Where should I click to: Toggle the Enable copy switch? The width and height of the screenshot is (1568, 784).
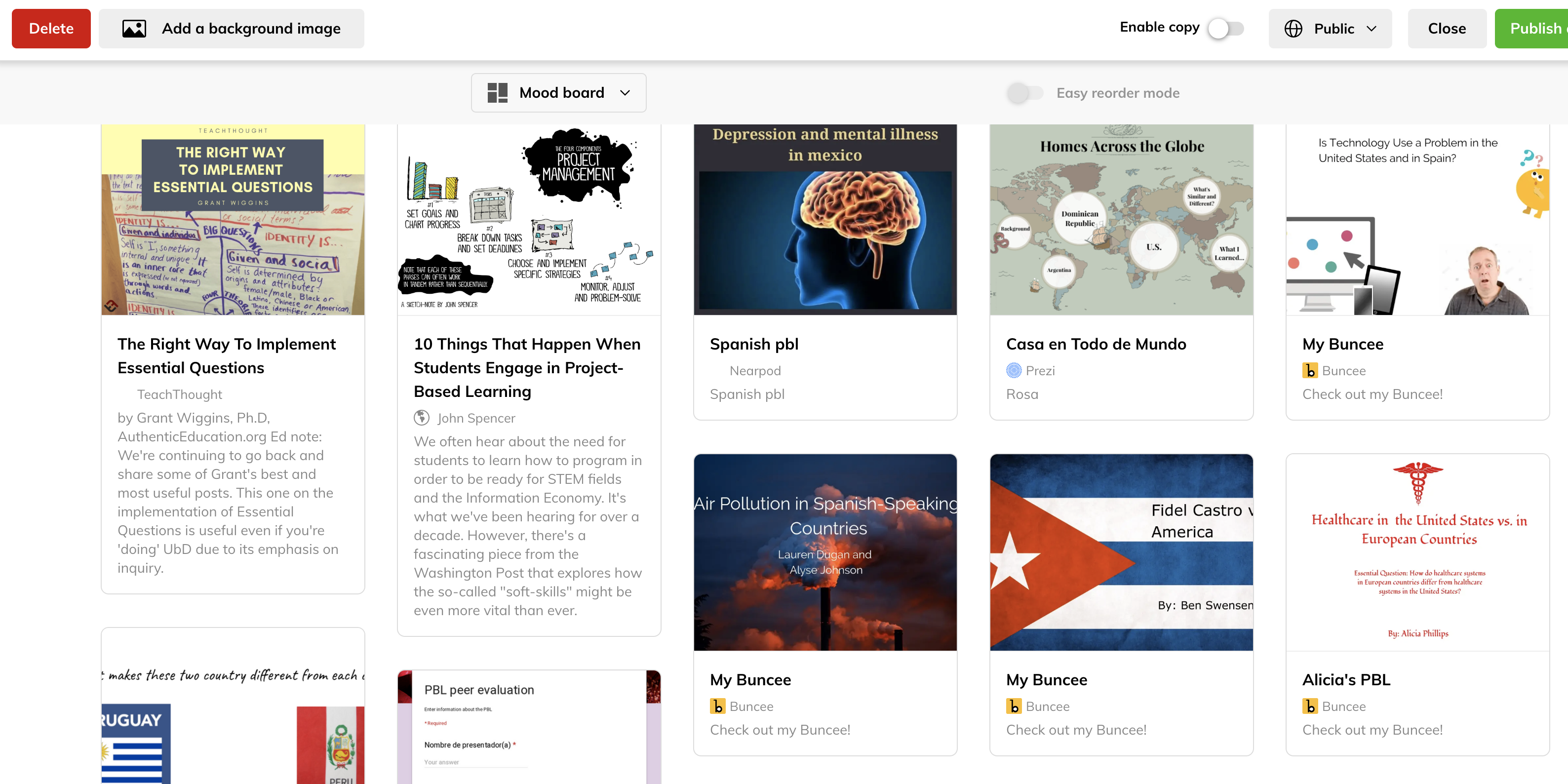(x=1225, y=28)
